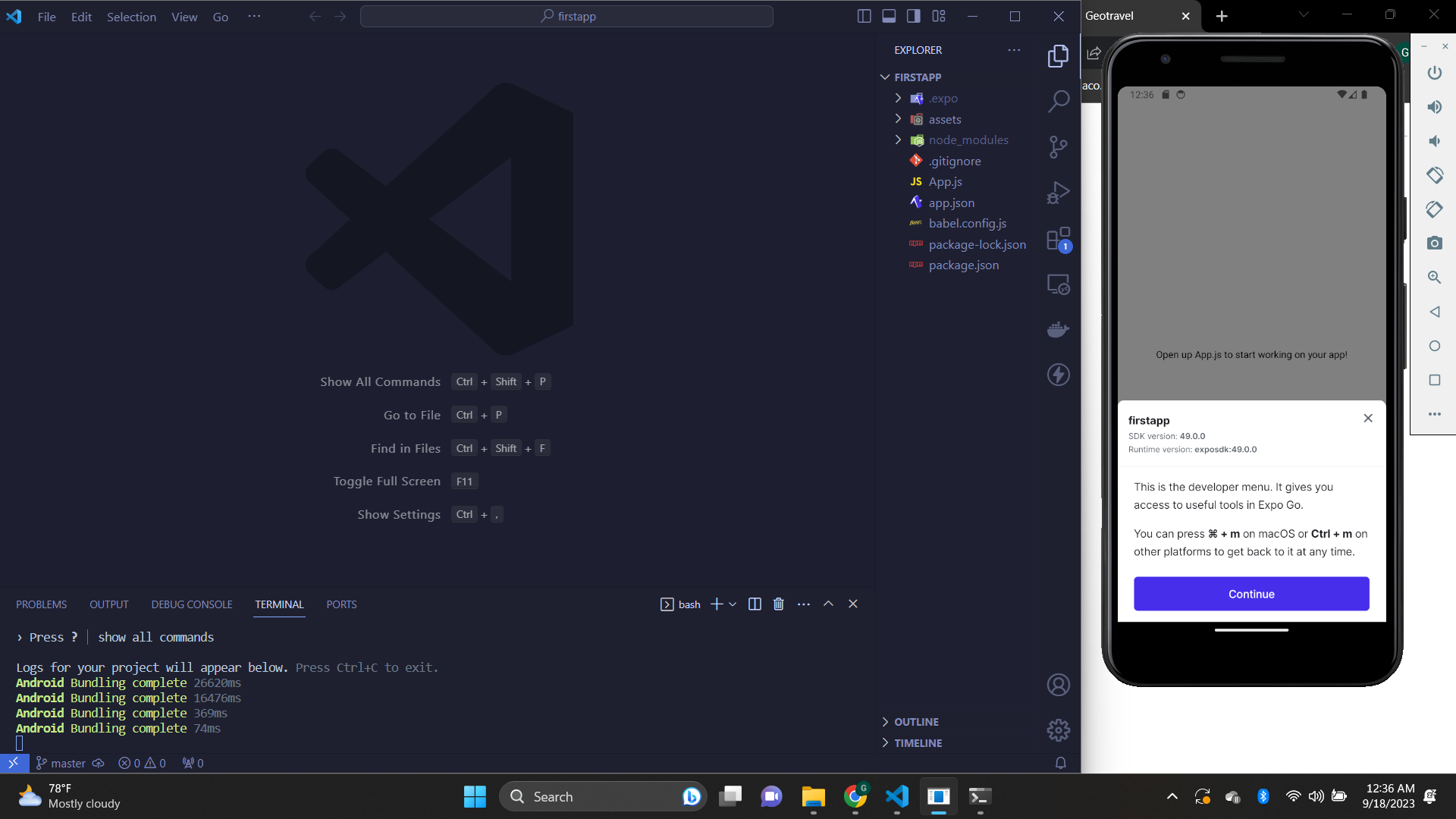
Task: Click emulator power button
Action: pos(1434,73)
